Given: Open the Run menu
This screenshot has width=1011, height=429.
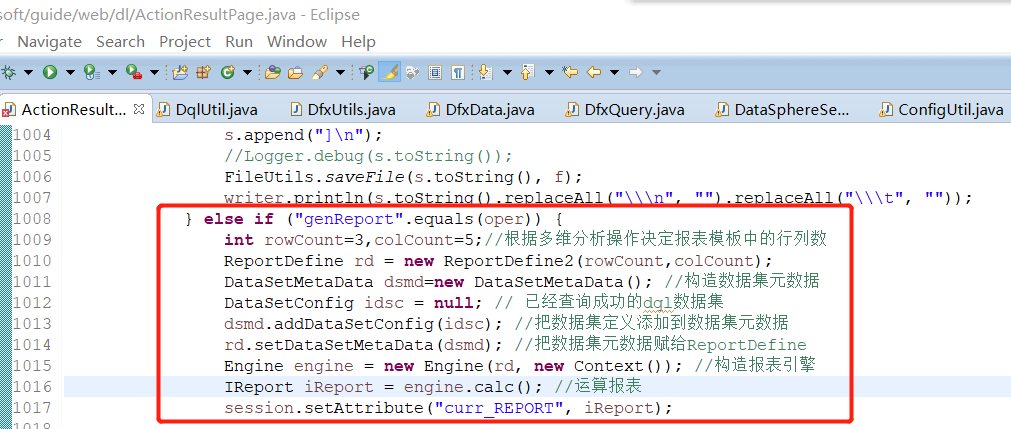Looking at the screenshot, I should point(239,42).
